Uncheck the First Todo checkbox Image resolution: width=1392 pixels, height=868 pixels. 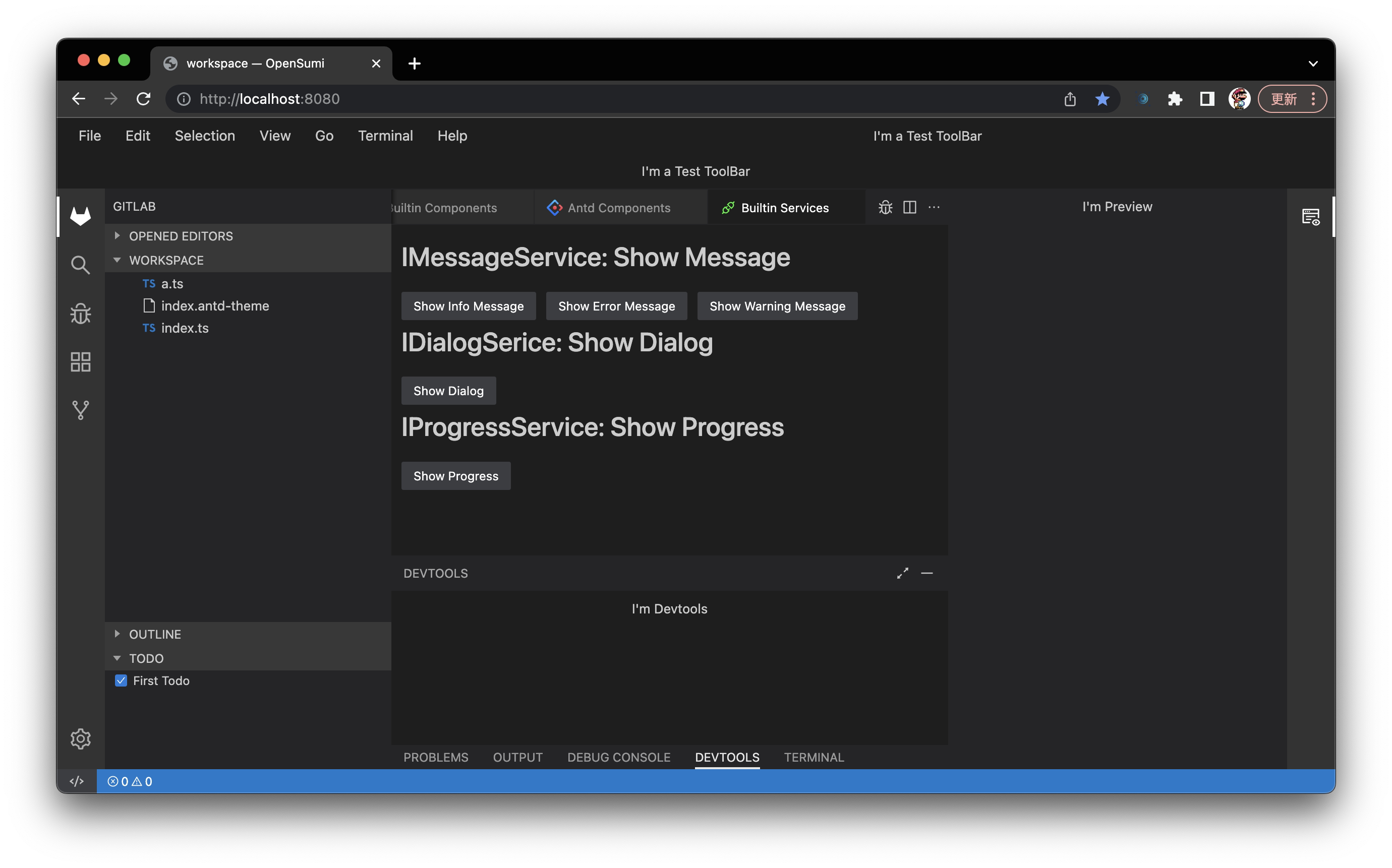121,681
